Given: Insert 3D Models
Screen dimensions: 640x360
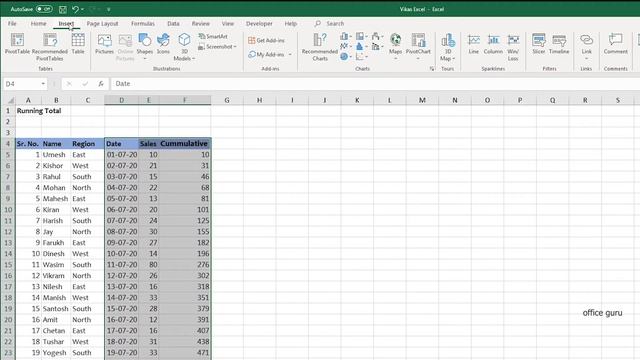Looking at the screenshot, I should (184, 47).
